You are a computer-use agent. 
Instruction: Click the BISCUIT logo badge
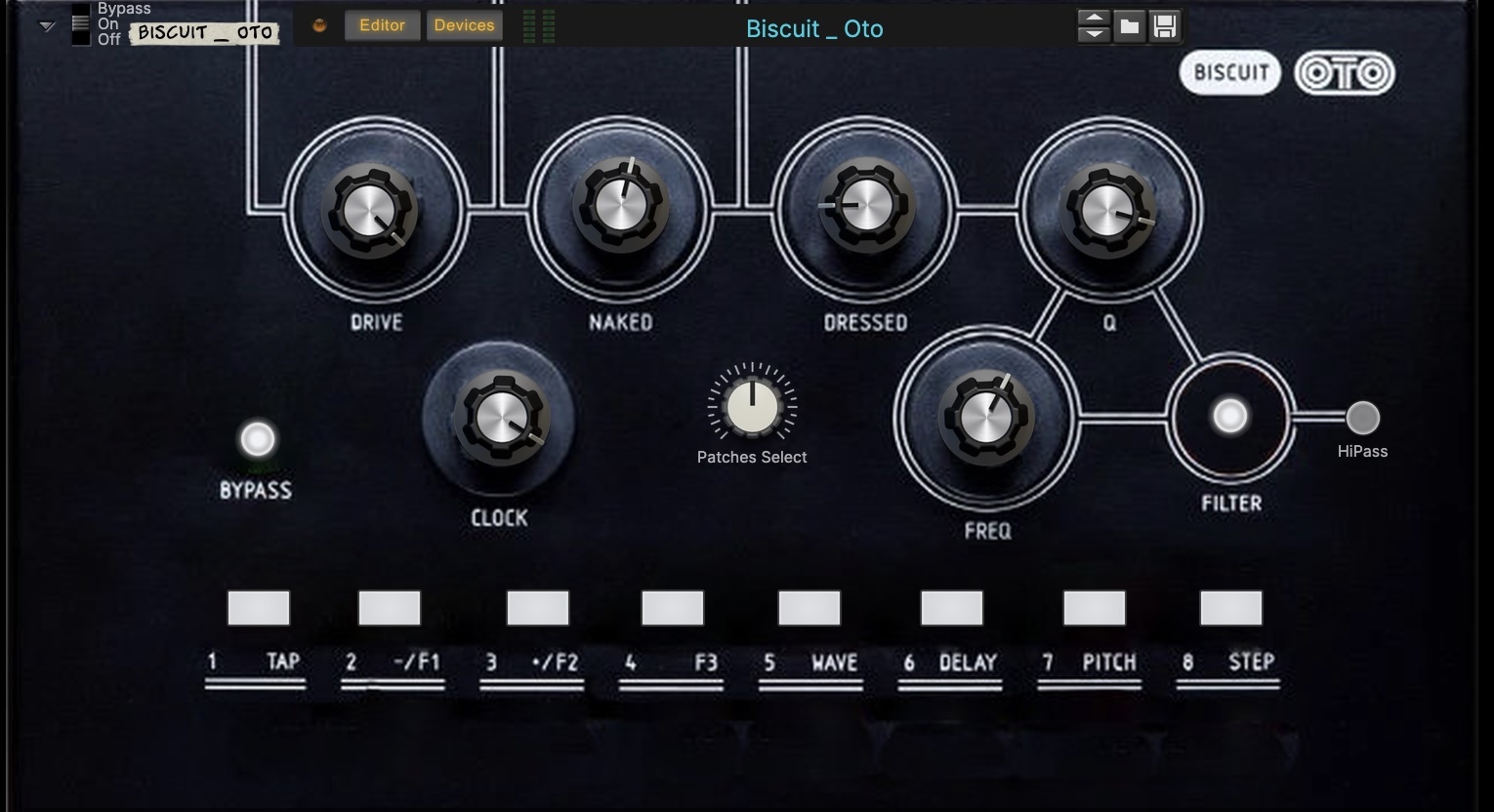[1230, 72]
